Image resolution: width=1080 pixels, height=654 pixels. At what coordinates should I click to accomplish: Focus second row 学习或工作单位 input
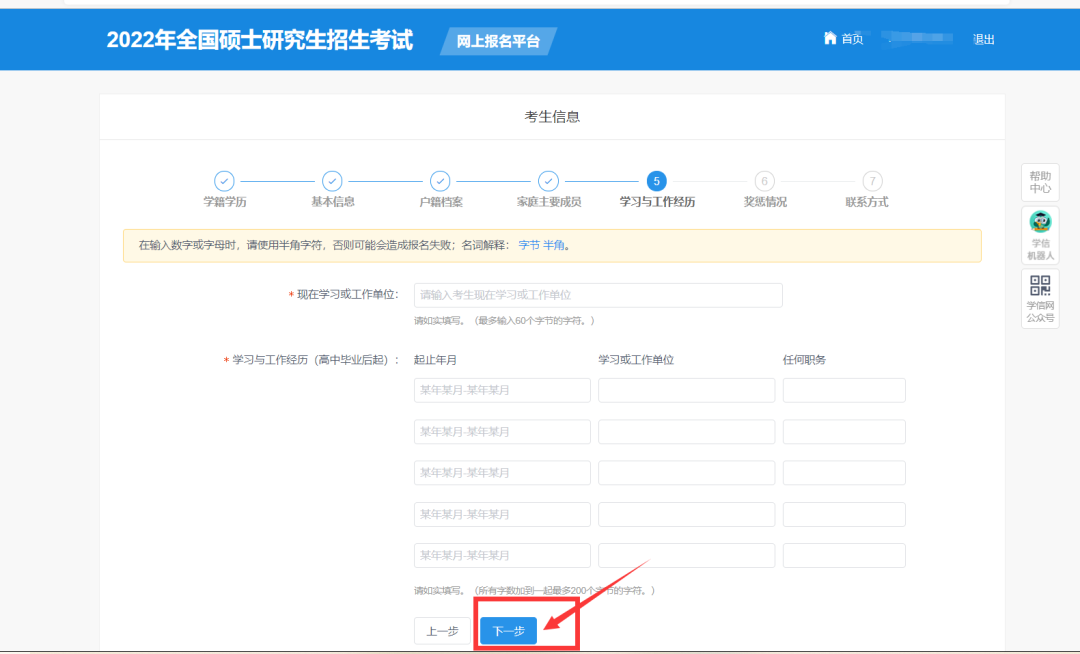coord(687,432)
